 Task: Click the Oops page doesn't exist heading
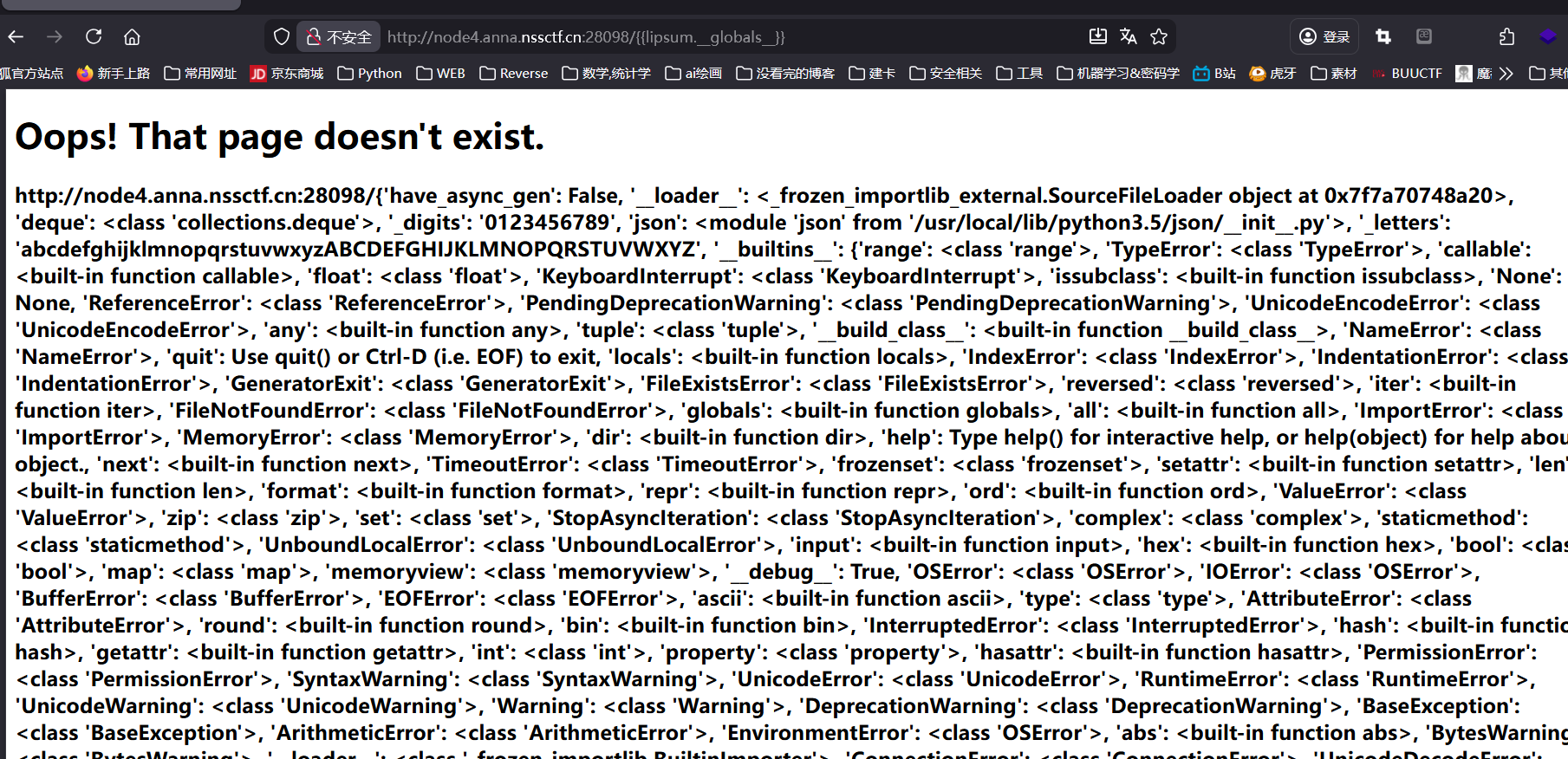[x=279, y=136]
